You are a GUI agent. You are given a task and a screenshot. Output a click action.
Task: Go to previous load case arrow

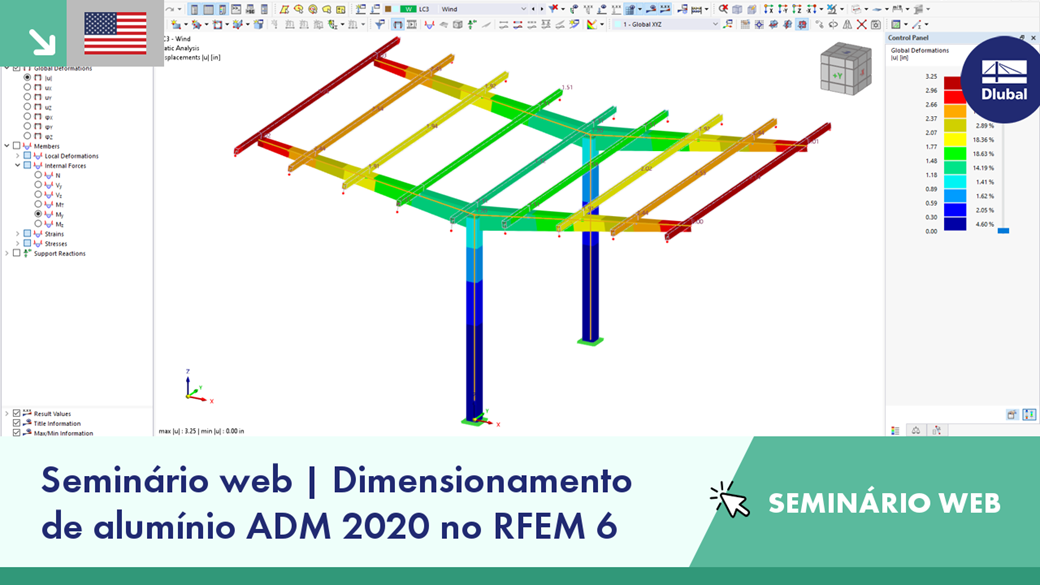(534, 9)
